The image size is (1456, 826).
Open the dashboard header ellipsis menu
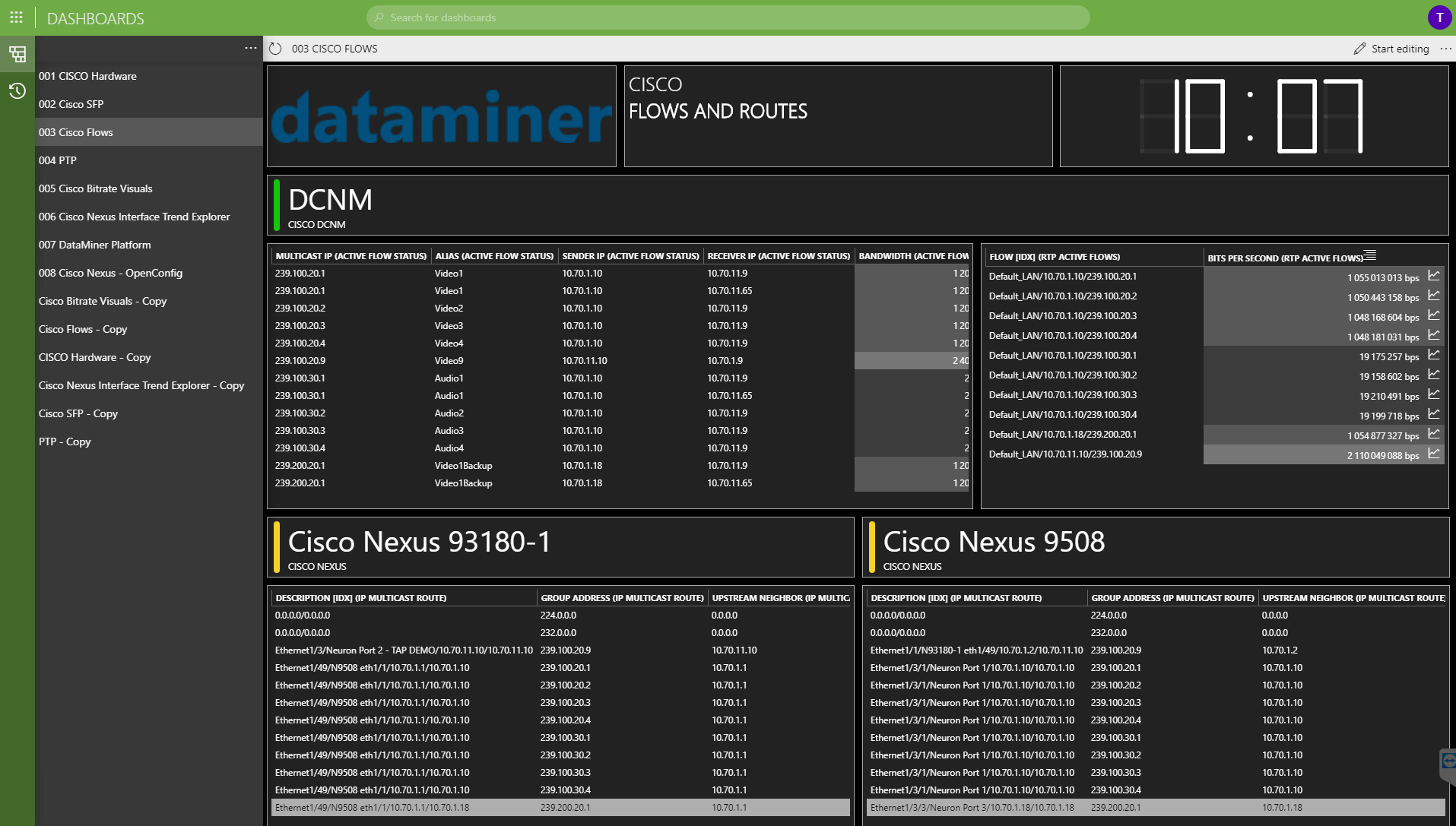1446,49
